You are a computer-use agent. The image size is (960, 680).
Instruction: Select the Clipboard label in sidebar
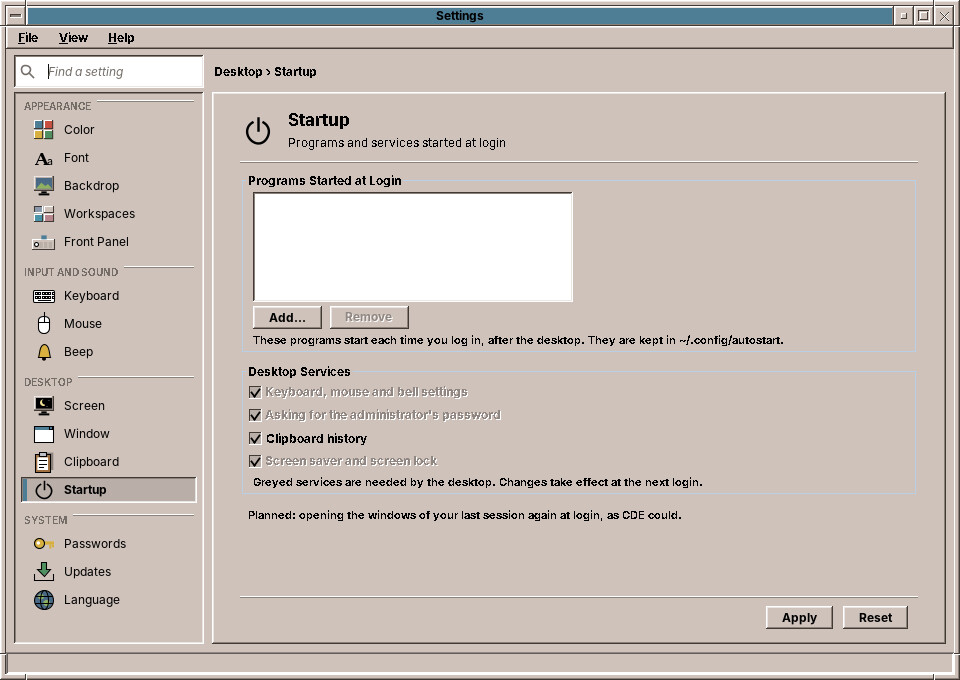(91, 462)
